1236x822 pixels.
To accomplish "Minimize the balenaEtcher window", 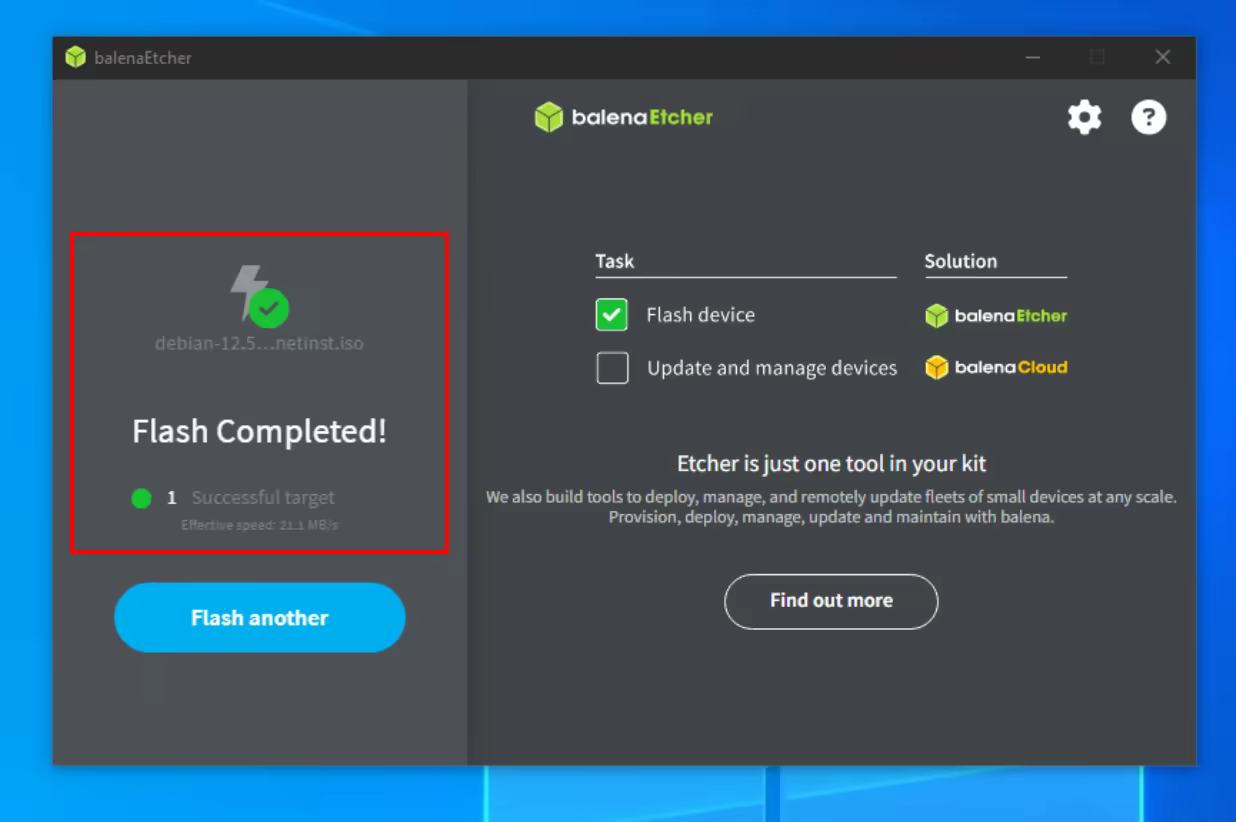I will (x=1033, y=58).
